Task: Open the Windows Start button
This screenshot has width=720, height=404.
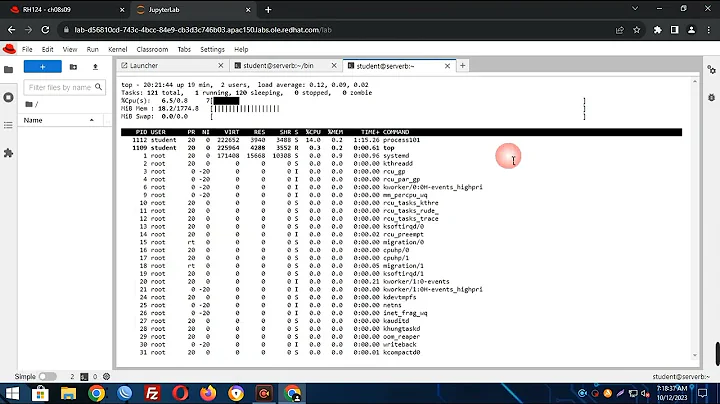Action: [x=12, y=393]
